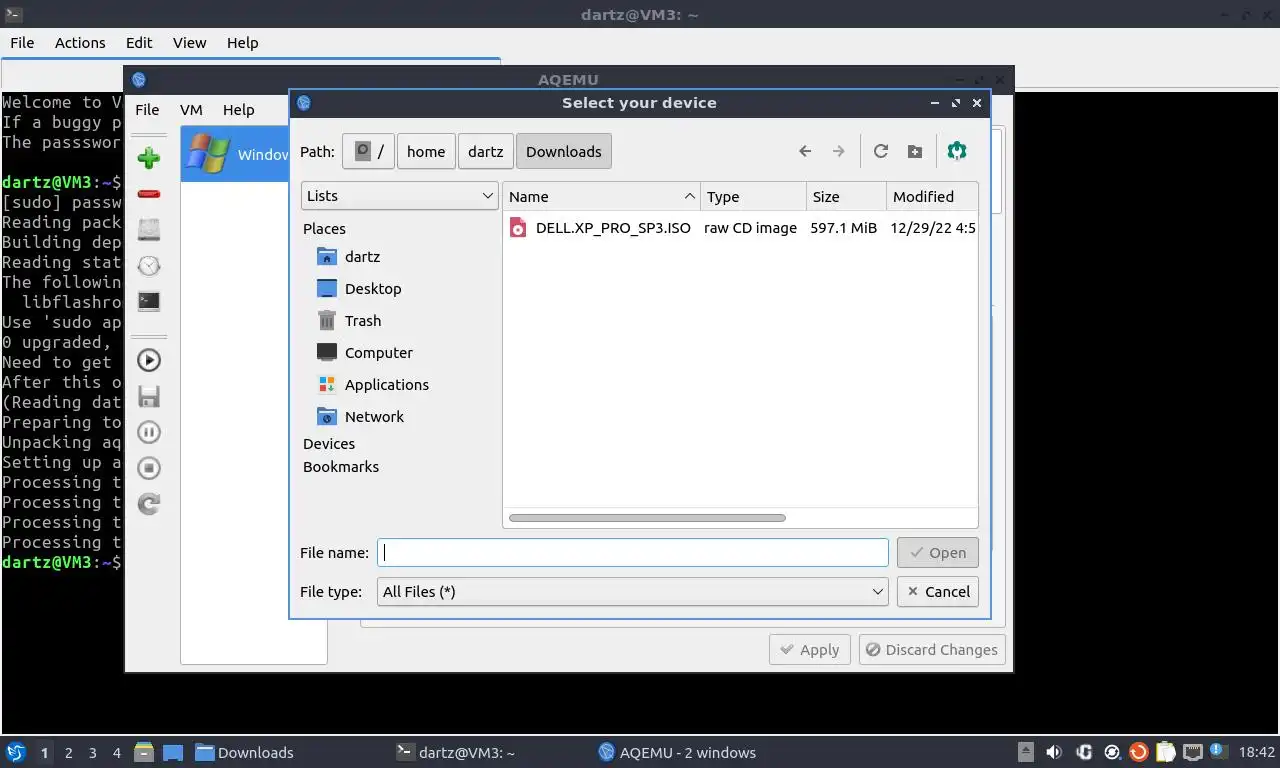Add a new VM with the green plus icon

[x=149, y=157]
